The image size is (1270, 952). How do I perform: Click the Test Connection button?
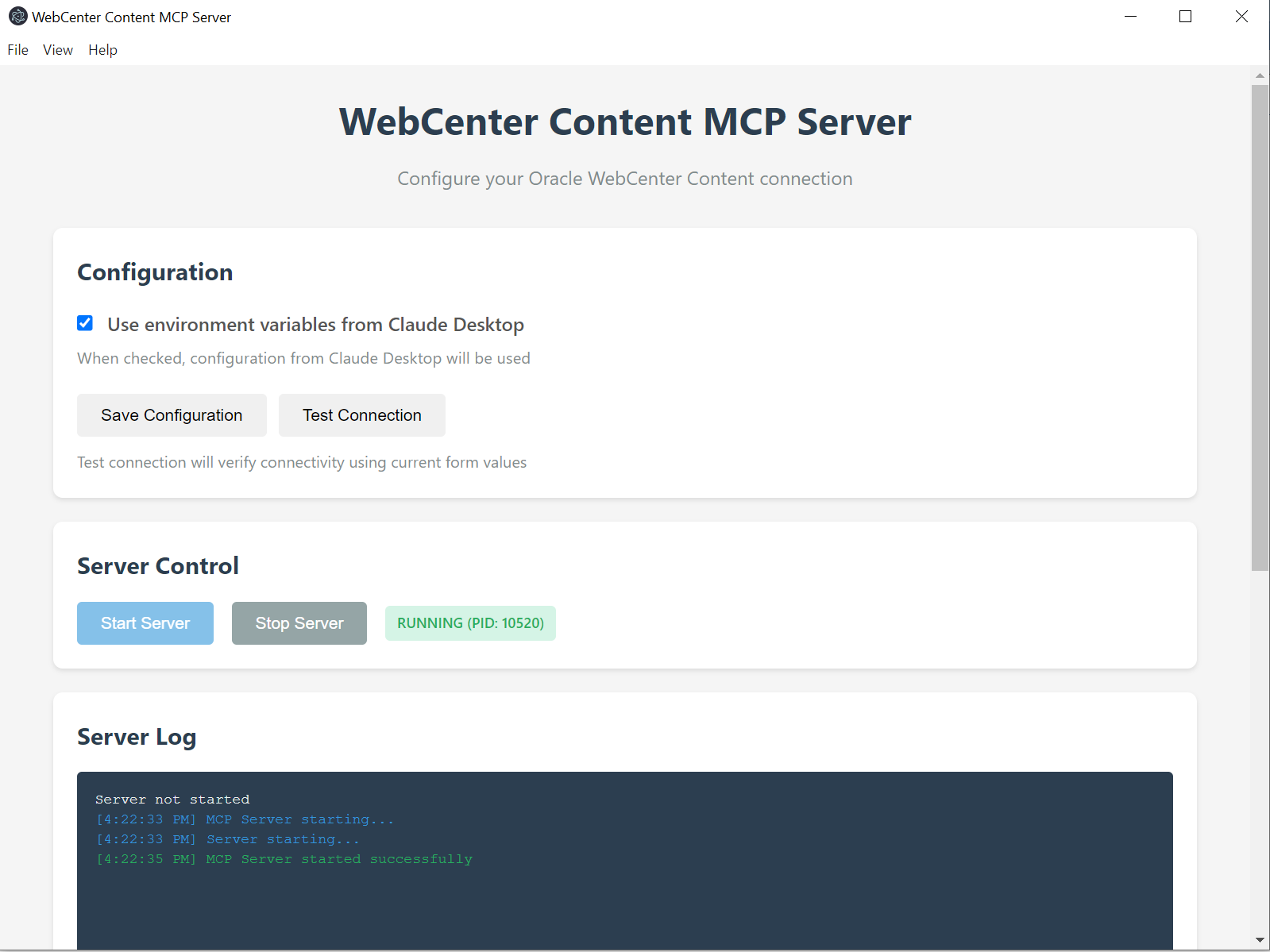click(362, 415)
